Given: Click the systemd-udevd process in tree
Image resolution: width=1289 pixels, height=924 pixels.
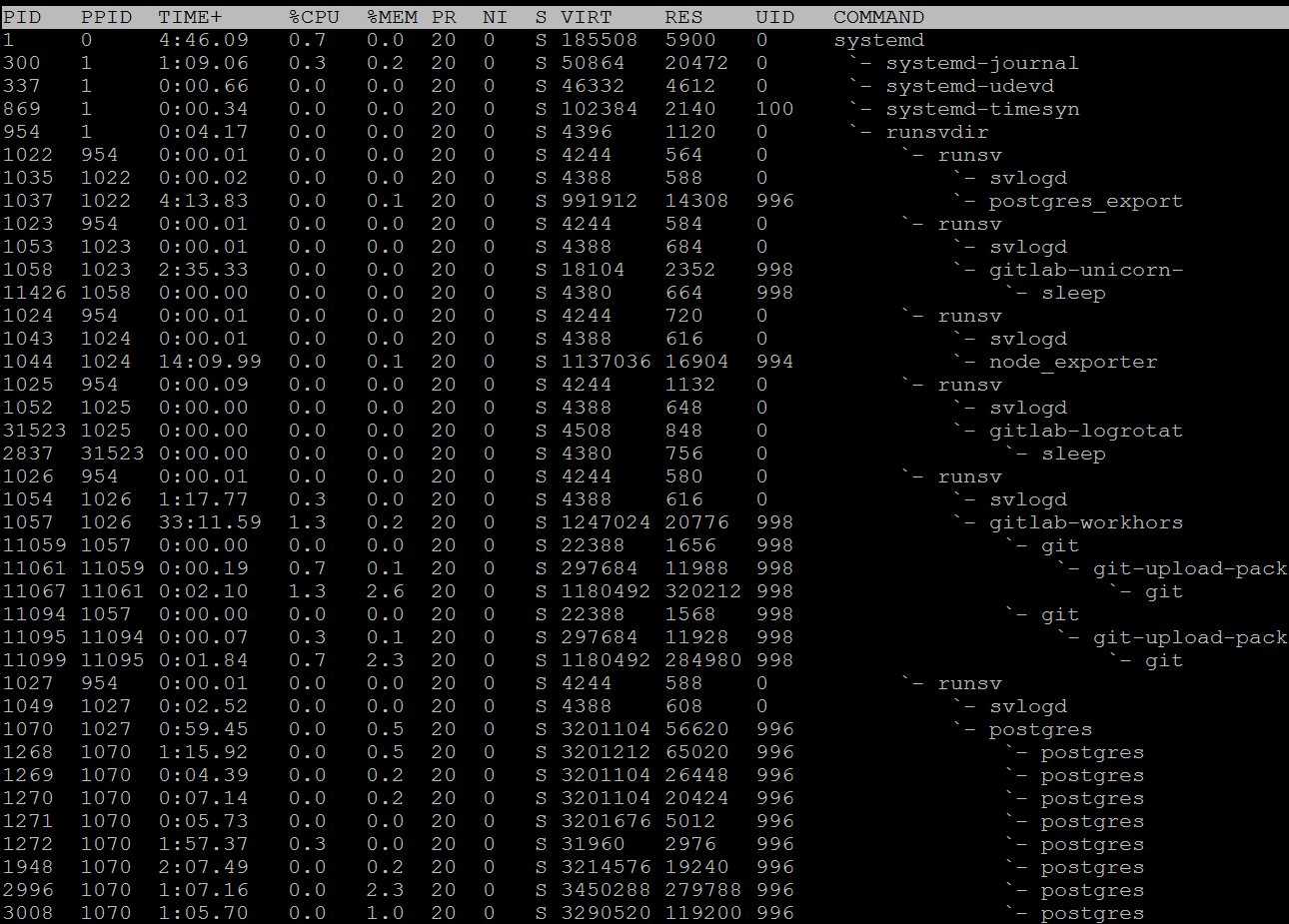Looking at the screenshot, I should point(969,86).
